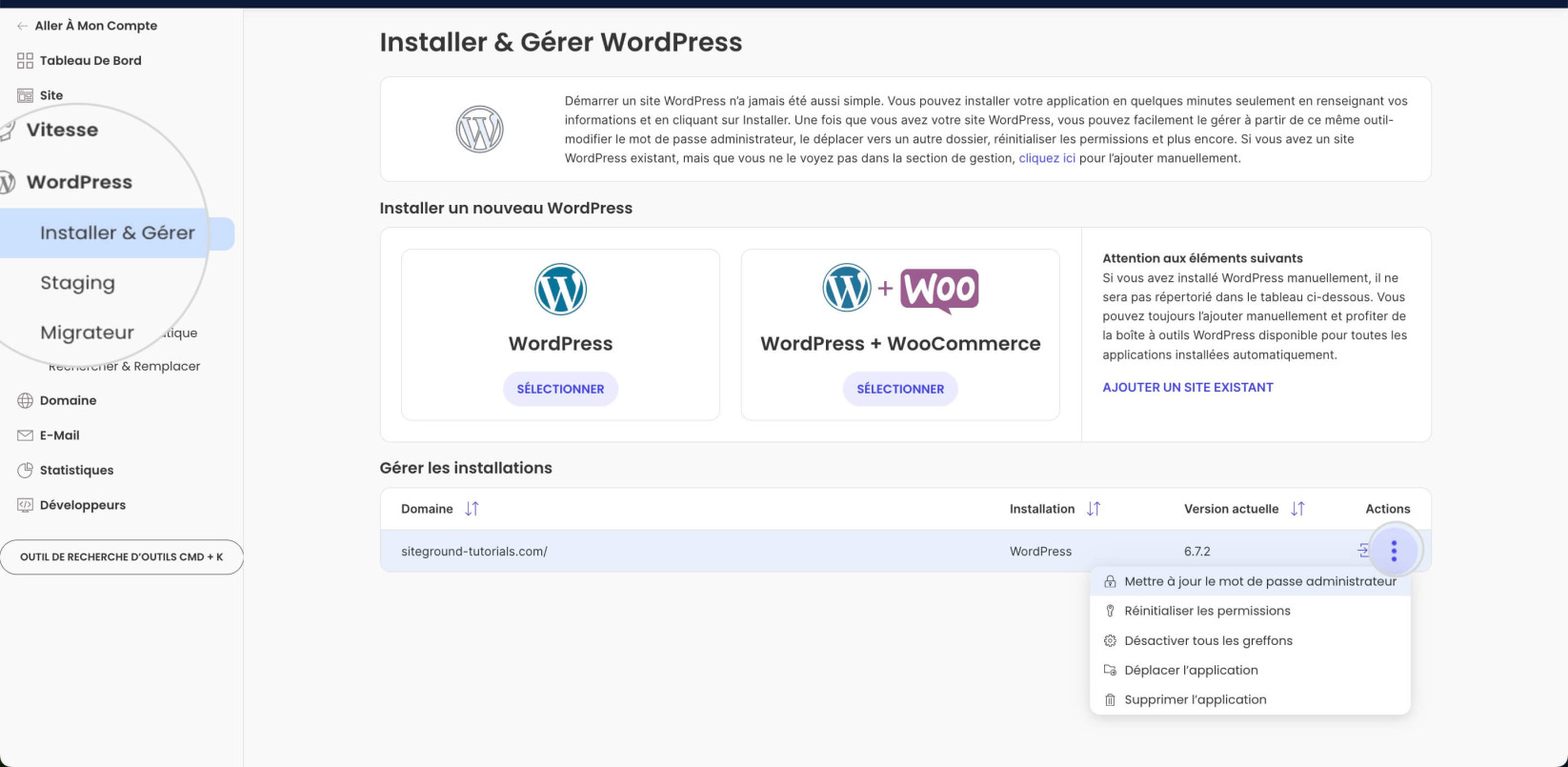Choose Désactiver tous les greffons
This screenshot has height=767, width=1568.
(x=1250, y=640)
